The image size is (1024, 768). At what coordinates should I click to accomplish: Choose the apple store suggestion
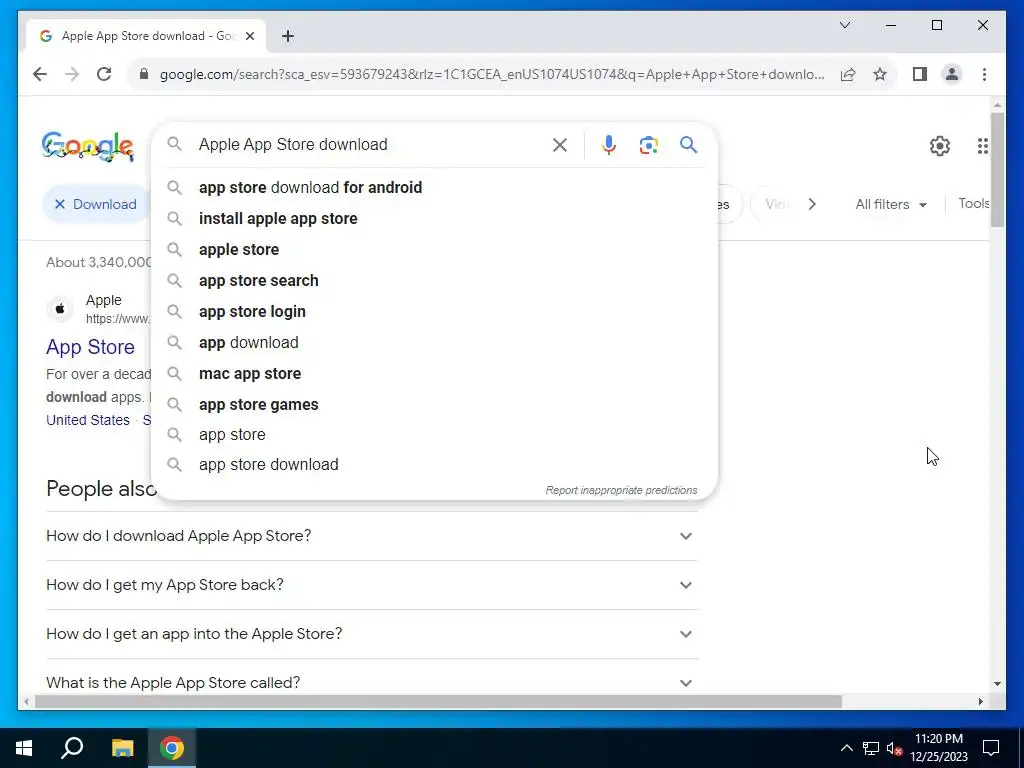[x=434, y=249]
